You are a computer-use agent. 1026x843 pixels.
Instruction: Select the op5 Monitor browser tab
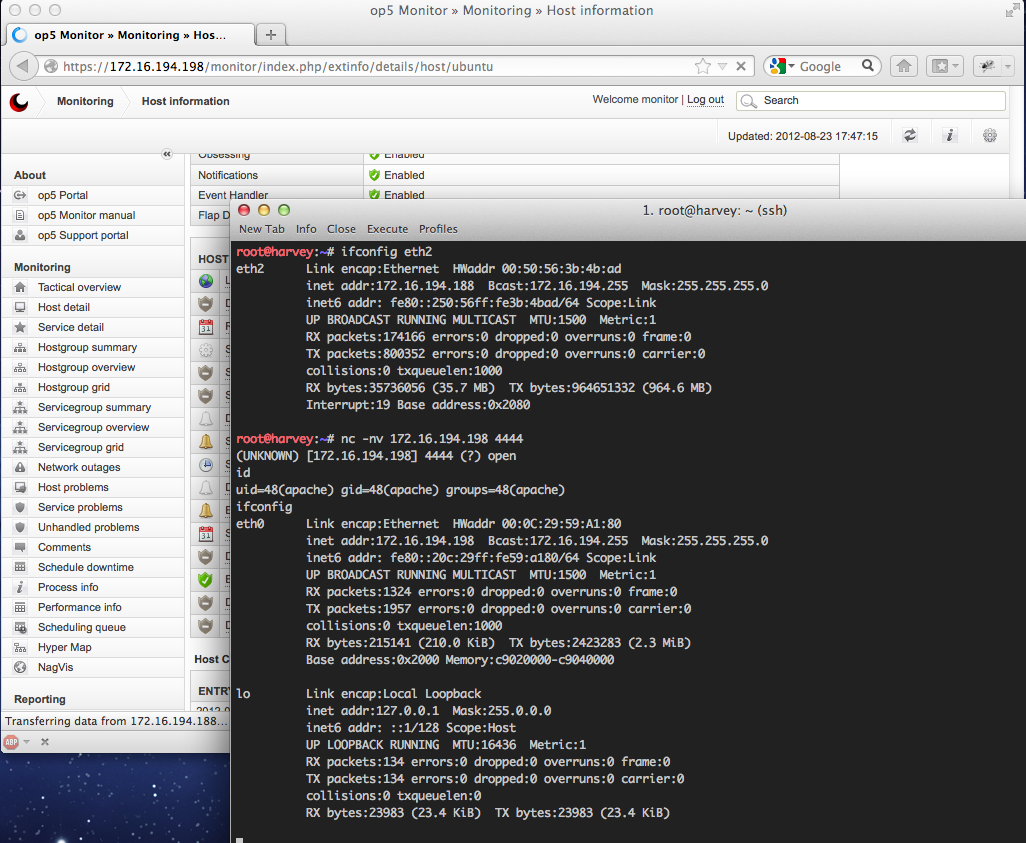130,35
